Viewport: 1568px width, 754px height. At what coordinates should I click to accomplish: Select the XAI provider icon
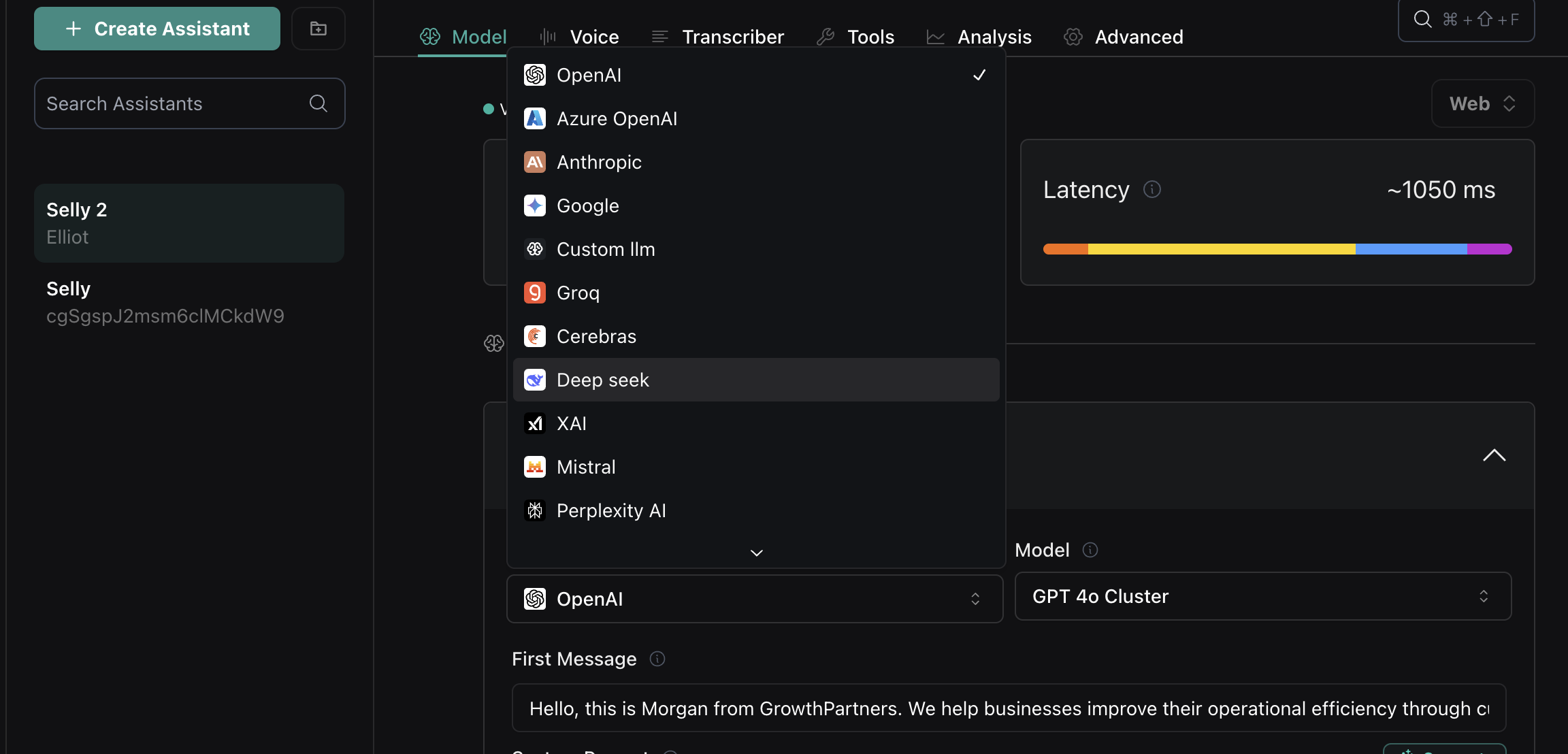point(535,423)
